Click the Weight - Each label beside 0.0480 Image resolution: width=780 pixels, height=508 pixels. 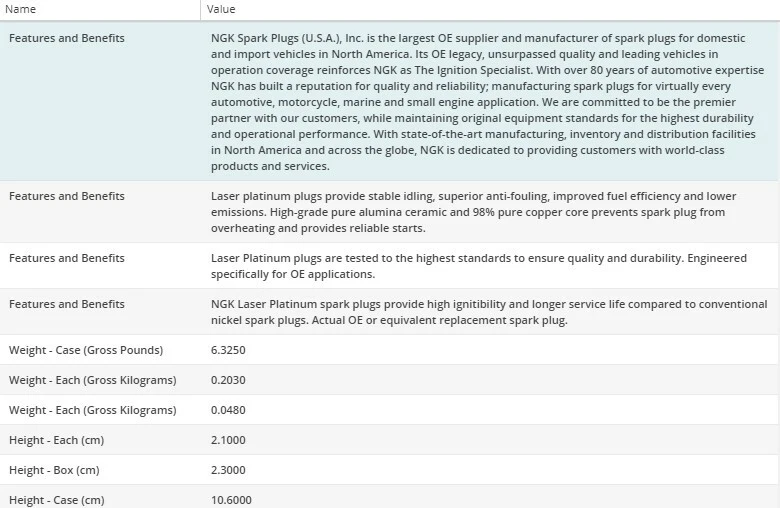tap(92, 410)
